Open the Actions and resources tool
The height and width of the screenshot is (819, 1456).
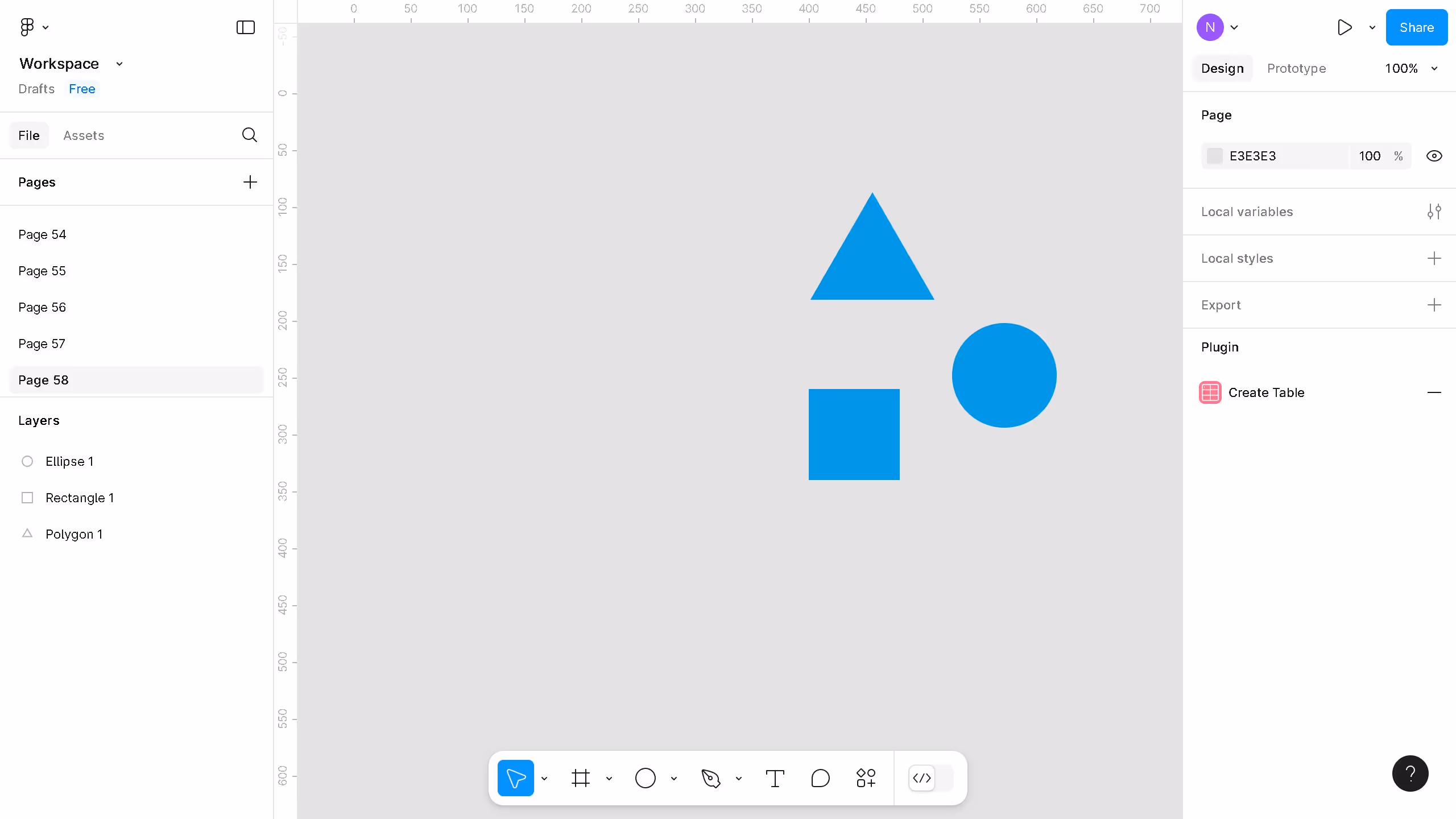coord(866,778)
